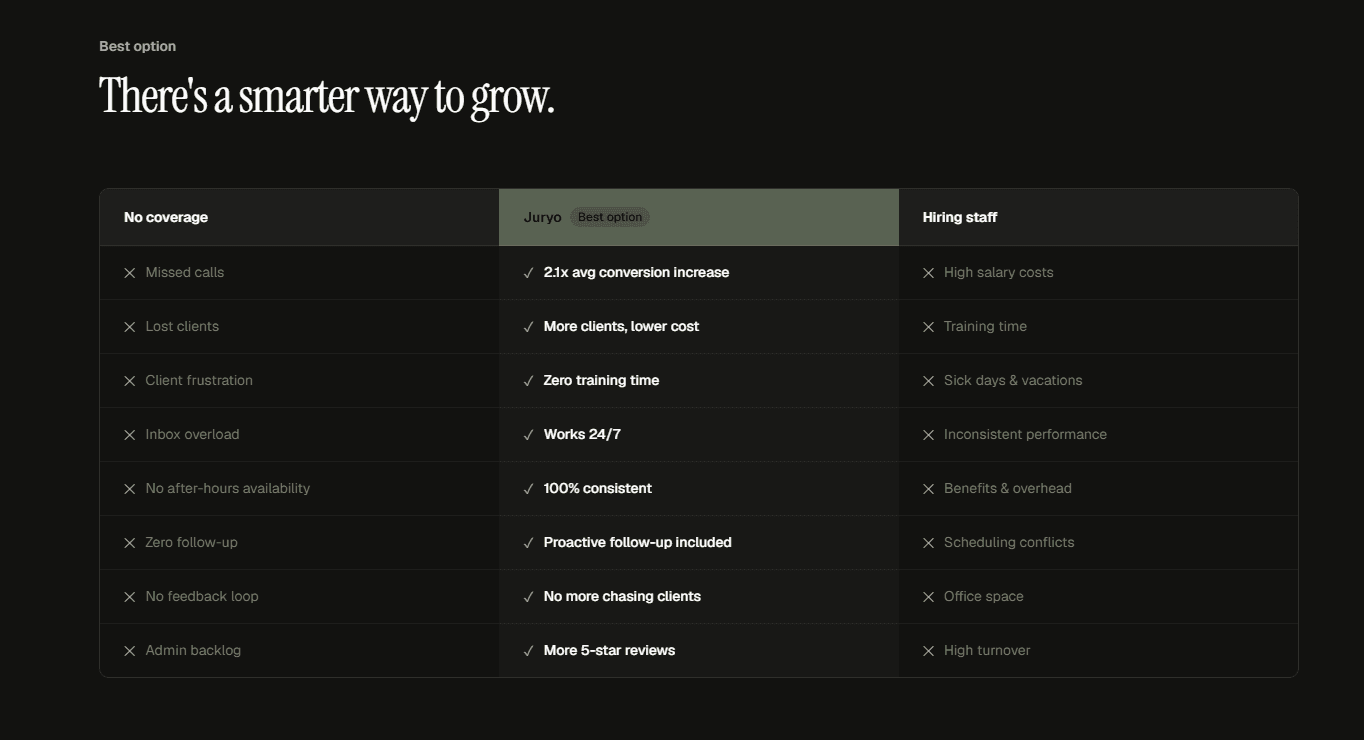Click the X icon beside Zero follow-up
Screen dimensions: 1364x740
(x=129, y=543)
